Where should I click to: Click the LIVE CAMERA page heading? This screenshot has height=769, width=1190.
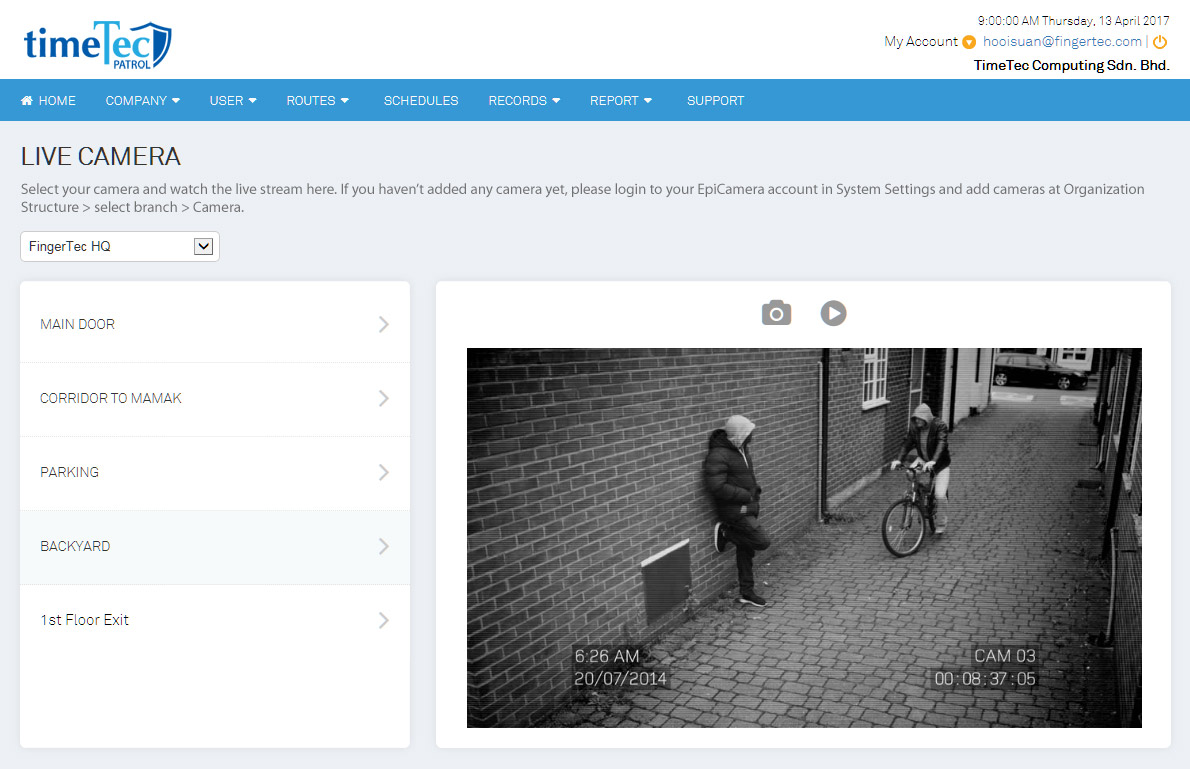pos(101,156)
